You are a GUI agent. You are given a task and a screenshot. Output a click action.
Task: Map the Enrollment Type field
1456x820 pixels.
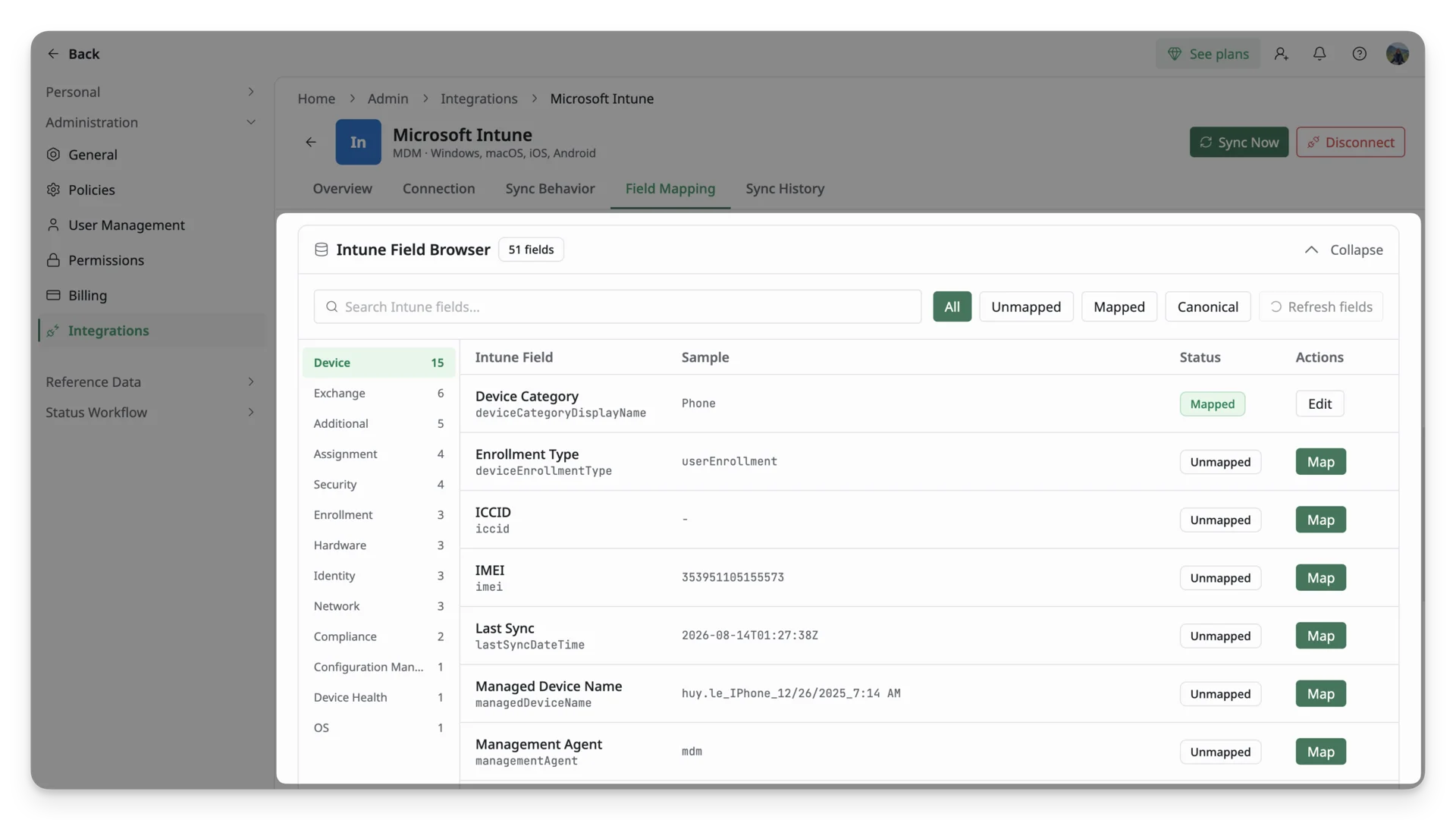click(x=1320, y=462)
